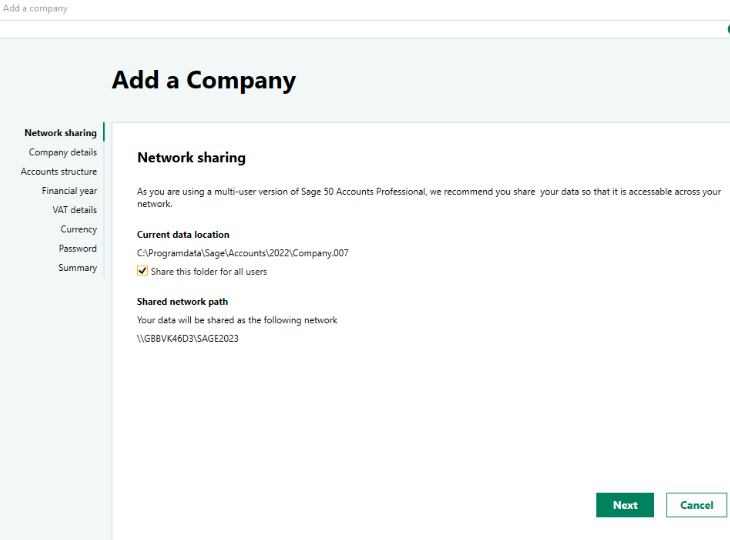
Task: Jump to the Financial year step
Action: (69, 191)
